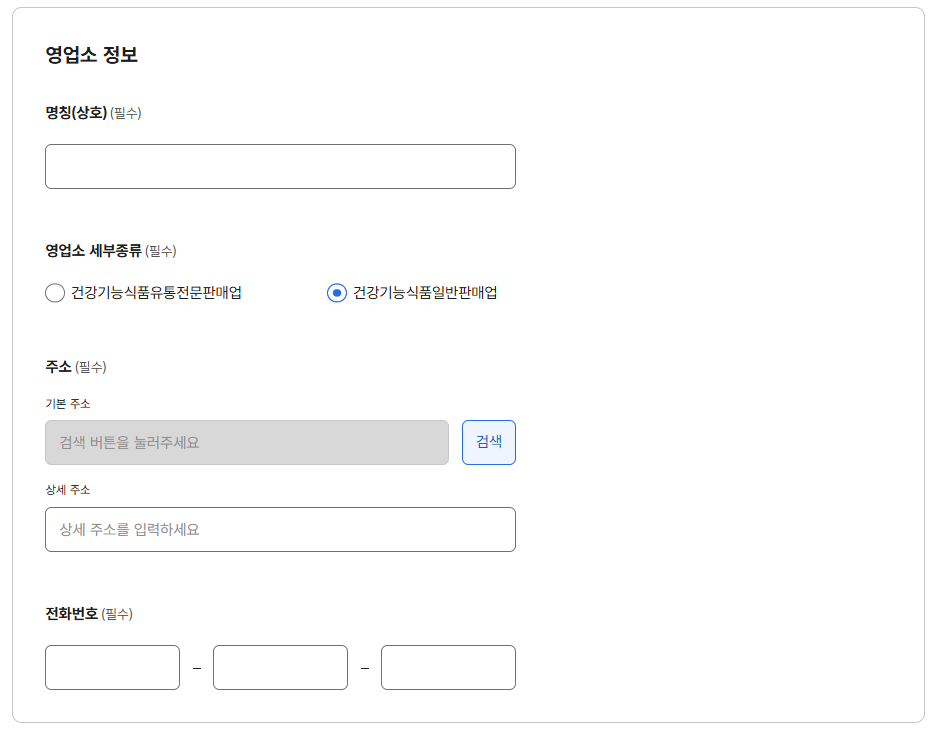Click the disabled 기본 주소 field
937x733 pixels.
point(247,442)
